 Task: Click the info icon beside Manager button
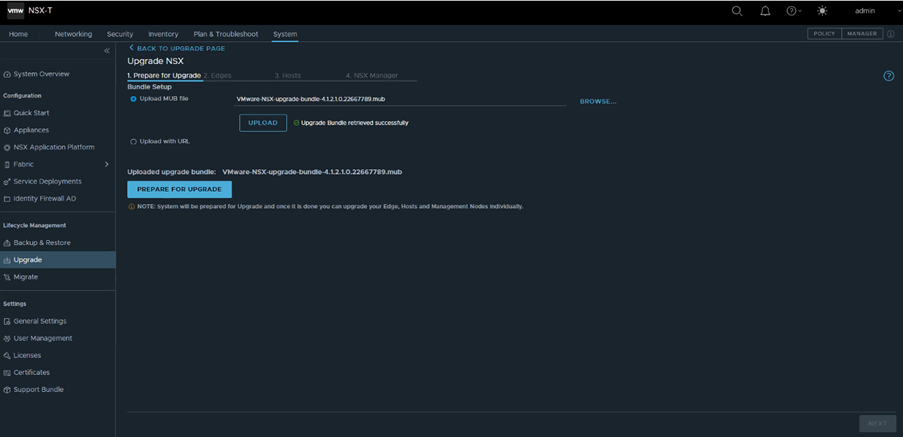[x=890, y=34]
